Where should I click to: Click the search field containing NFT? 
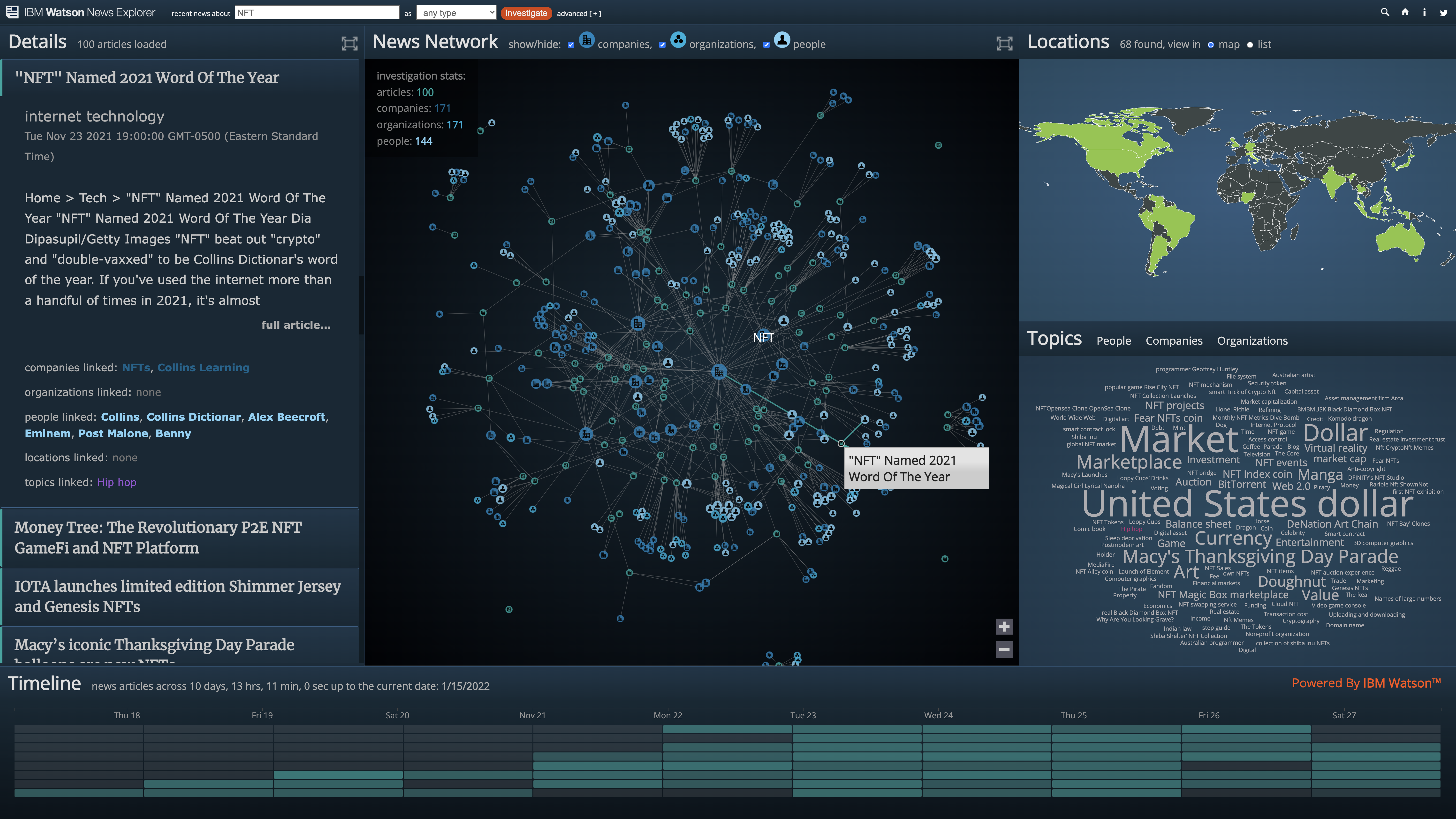point(317,12)
